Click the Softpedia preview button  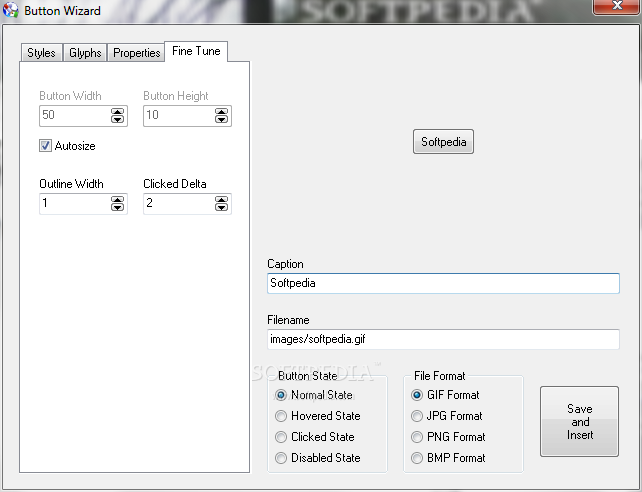443,142
